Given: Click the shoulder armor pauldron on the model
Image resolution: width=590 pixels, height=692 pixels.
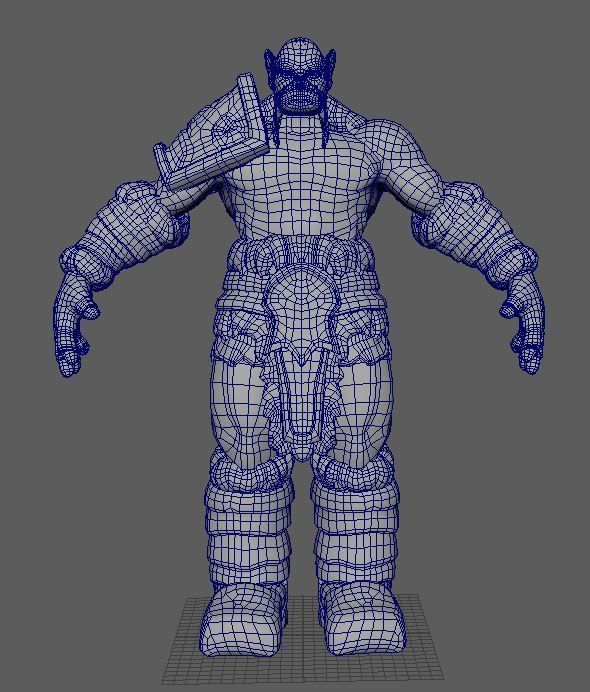Looking at the screenshot, I should [211, 134].
